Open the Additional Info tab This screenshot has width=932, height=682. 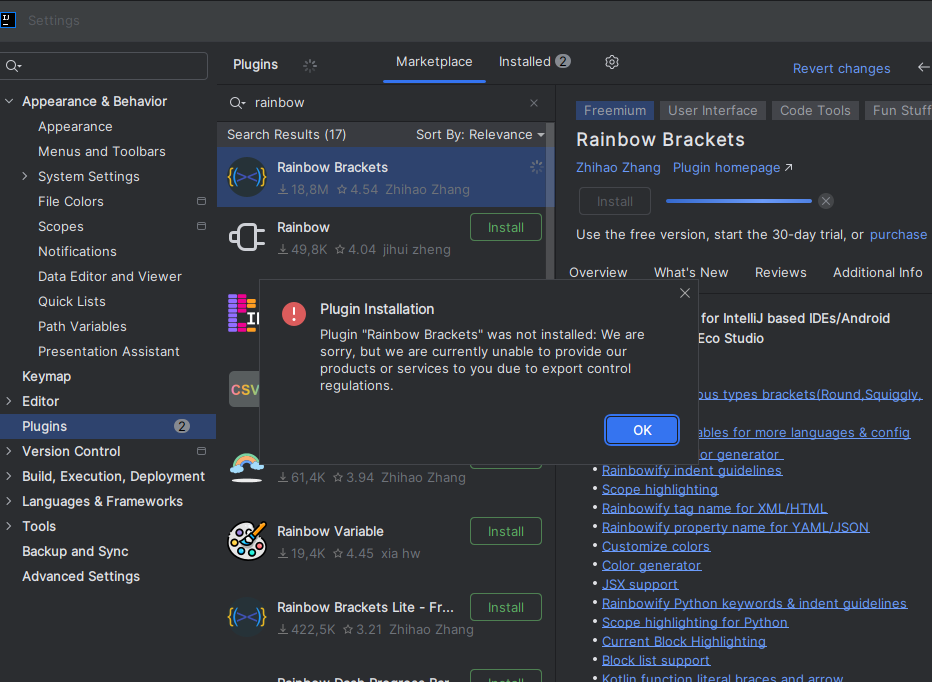[x=877, y=272]
